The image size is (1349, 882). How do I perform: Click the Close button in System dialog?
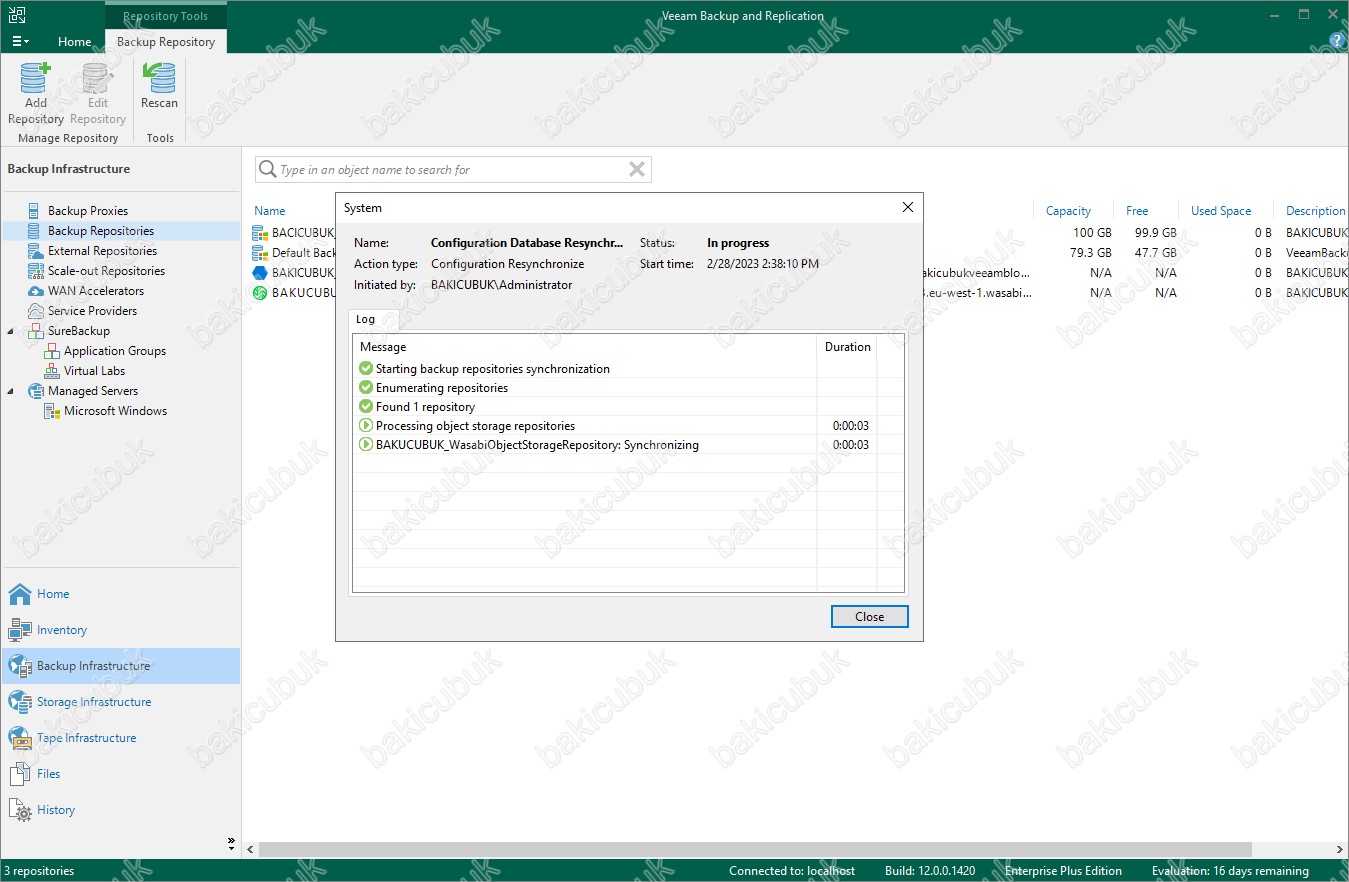point(870,617)
